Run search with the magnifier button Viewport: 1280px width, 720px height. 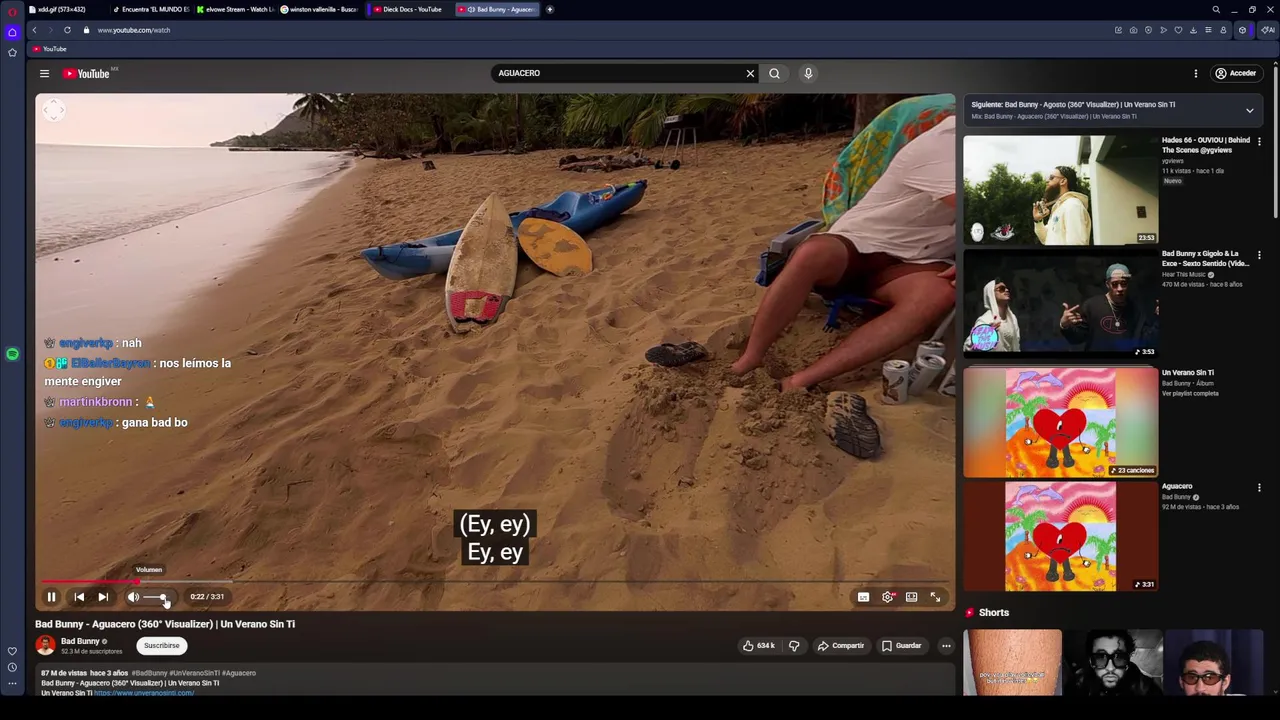(x=774, y=73)
